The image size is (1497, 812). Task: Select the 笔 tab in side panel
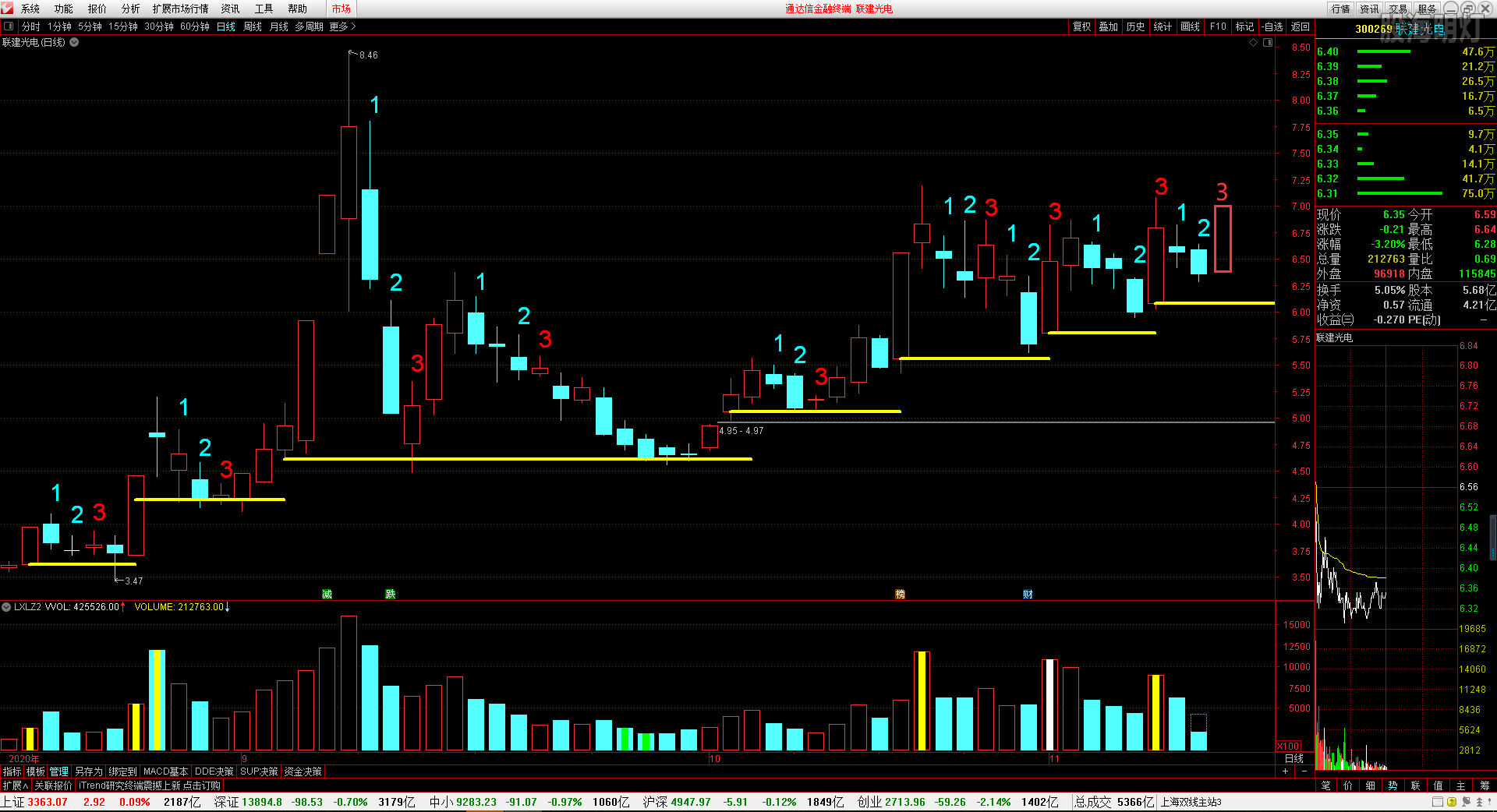[x=1326, y=786]
